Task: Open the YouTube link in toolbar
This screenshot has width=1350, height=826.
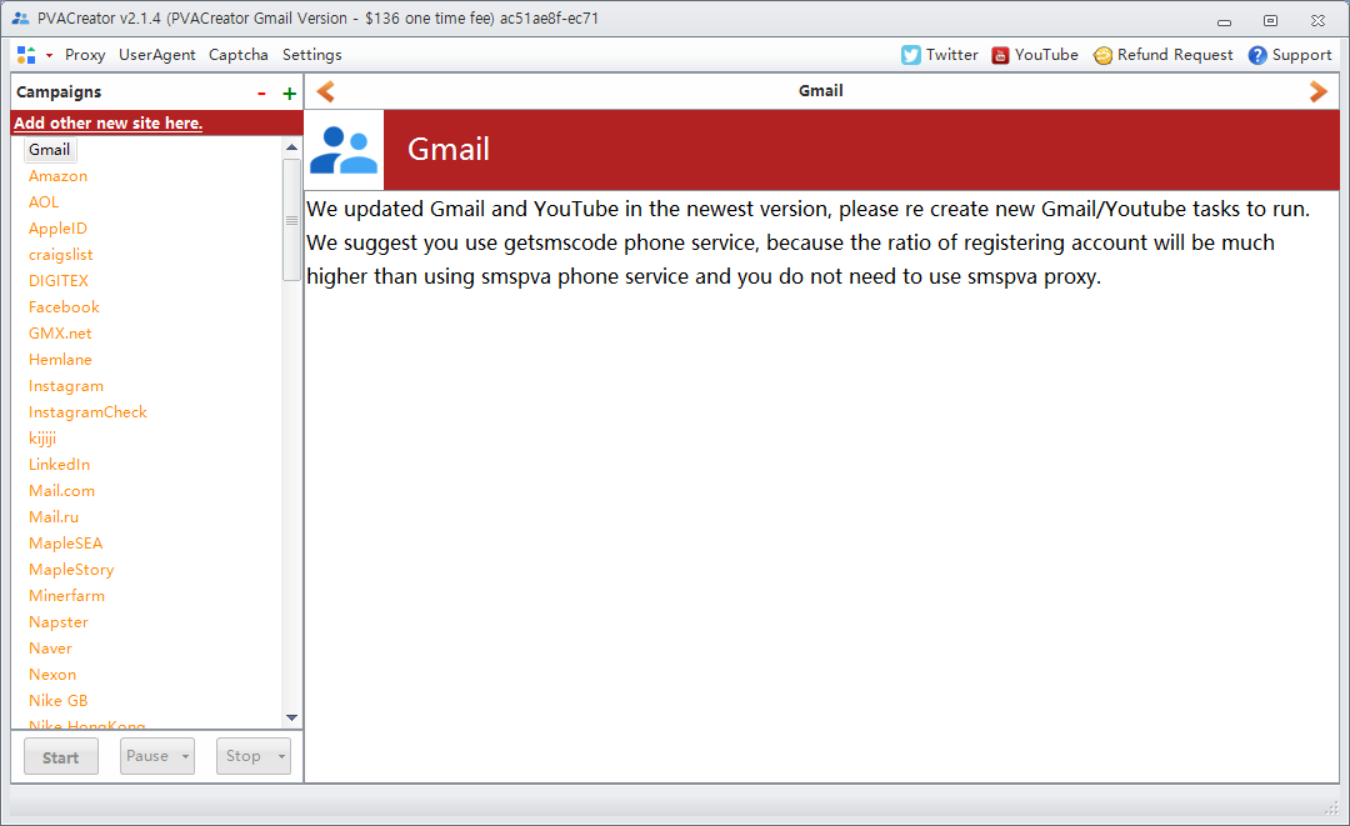Action: tap(1034, 55)
